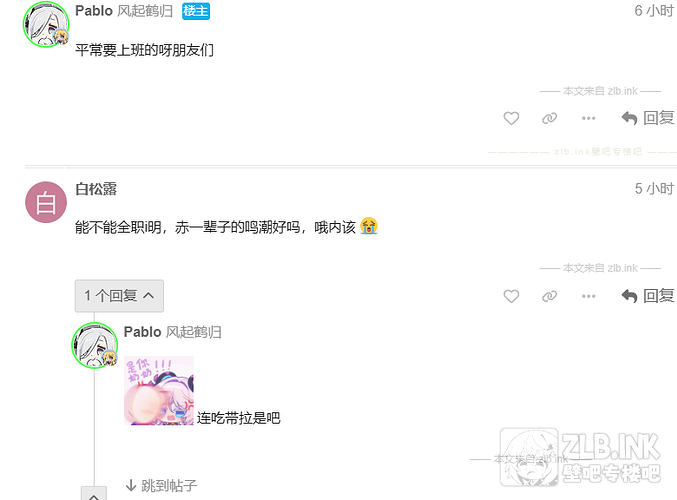The height and width of the screenshot is (500, 677).
Task: Collapse the 1 个回复 replies section
Action: (119, 296)
